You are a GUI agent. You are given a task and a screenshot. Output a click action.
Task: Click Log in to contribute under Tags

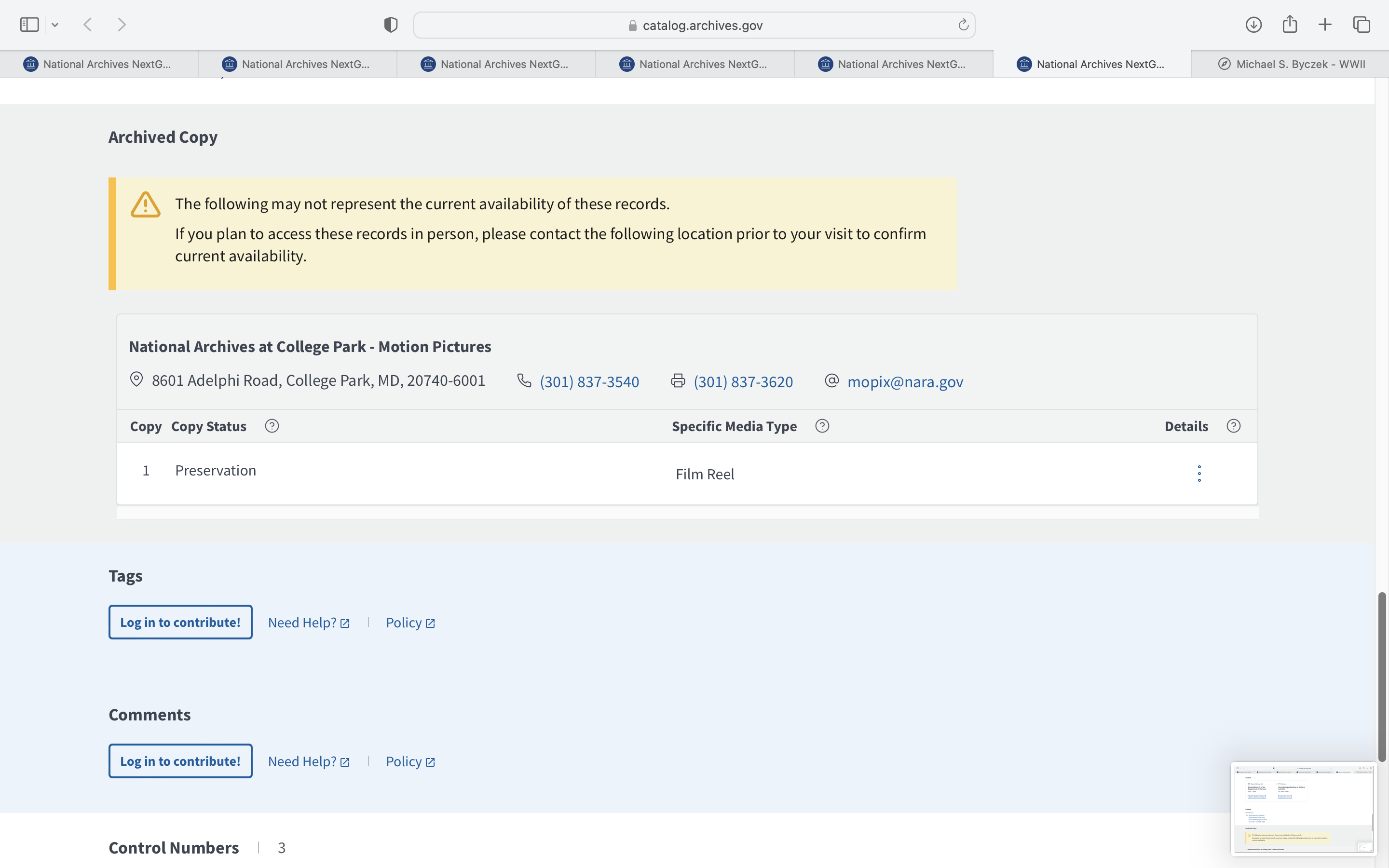(x=180, y=622)
